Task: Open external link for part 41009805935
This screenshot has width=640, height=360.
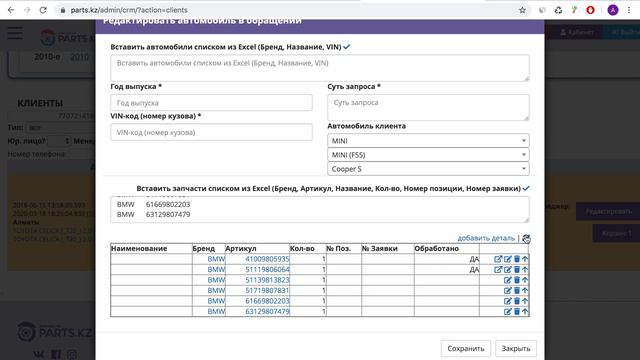Action: pyautogui.click(x=498, y=259)
